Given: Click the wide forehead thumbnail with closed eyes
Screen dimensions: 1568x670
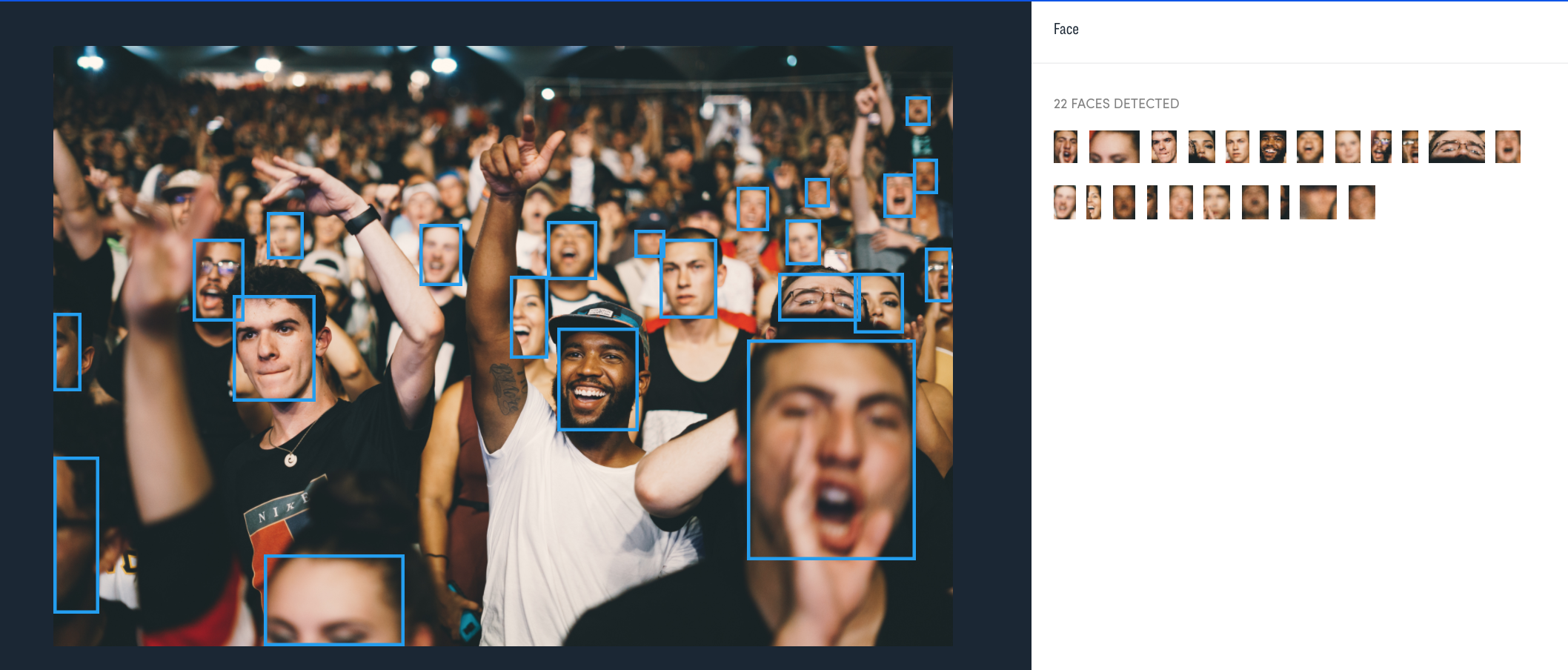Looking at the screenshot, I should (1114, 147).
